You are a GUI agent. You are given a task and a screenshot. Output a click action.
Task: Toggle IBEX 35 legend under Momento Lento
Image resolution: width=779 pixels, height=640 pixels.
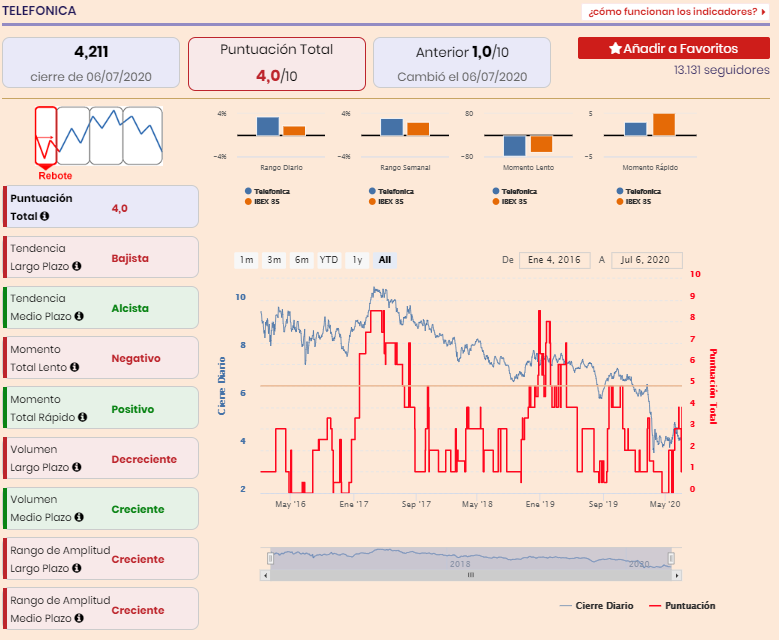tap(510, 202)
